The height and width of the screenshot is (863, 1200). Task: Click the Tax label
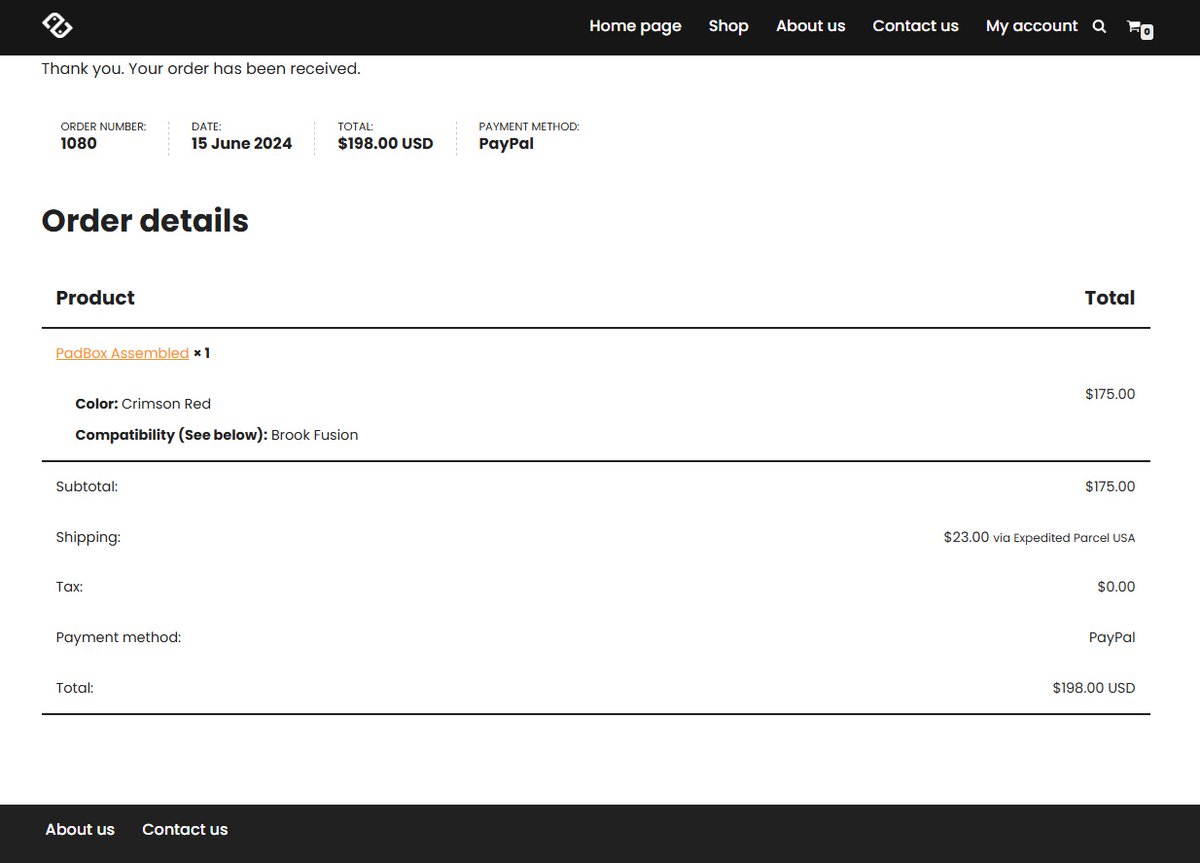pos(69,587)
